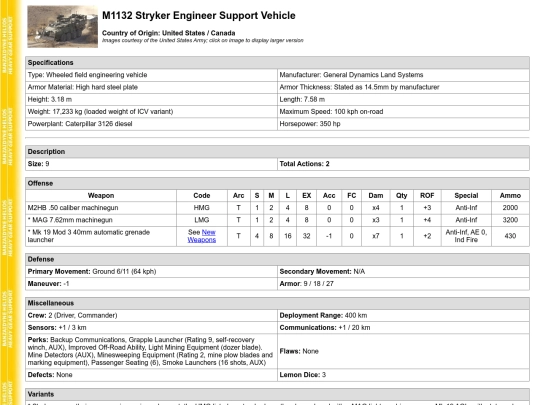Select the Manufacturer: General Dynamics Land Systems cell
The height and width of the screenshot is (405, 540).
click(403, 75)
